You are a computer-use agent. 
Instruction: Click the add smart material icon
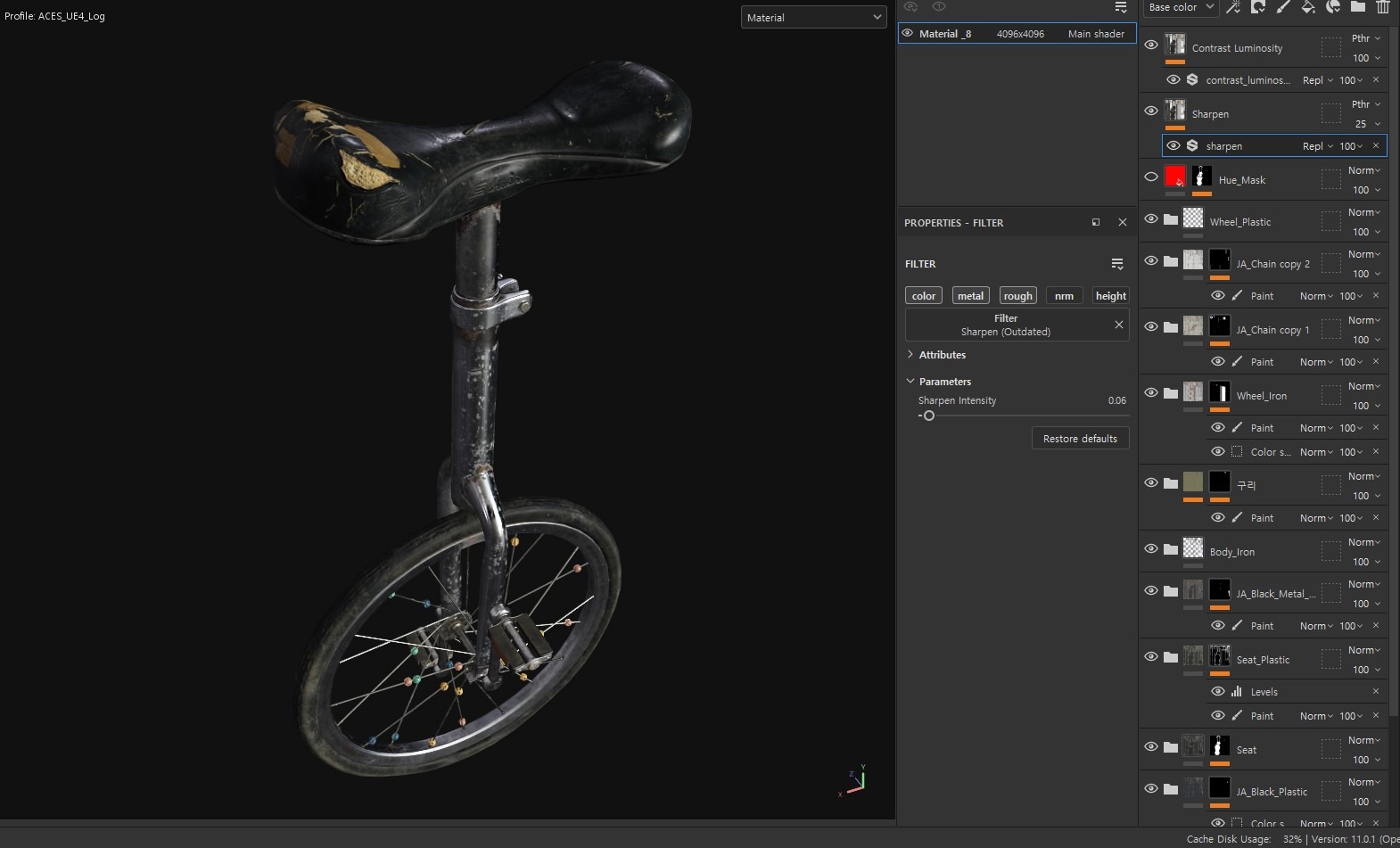tap(1333, 7)
